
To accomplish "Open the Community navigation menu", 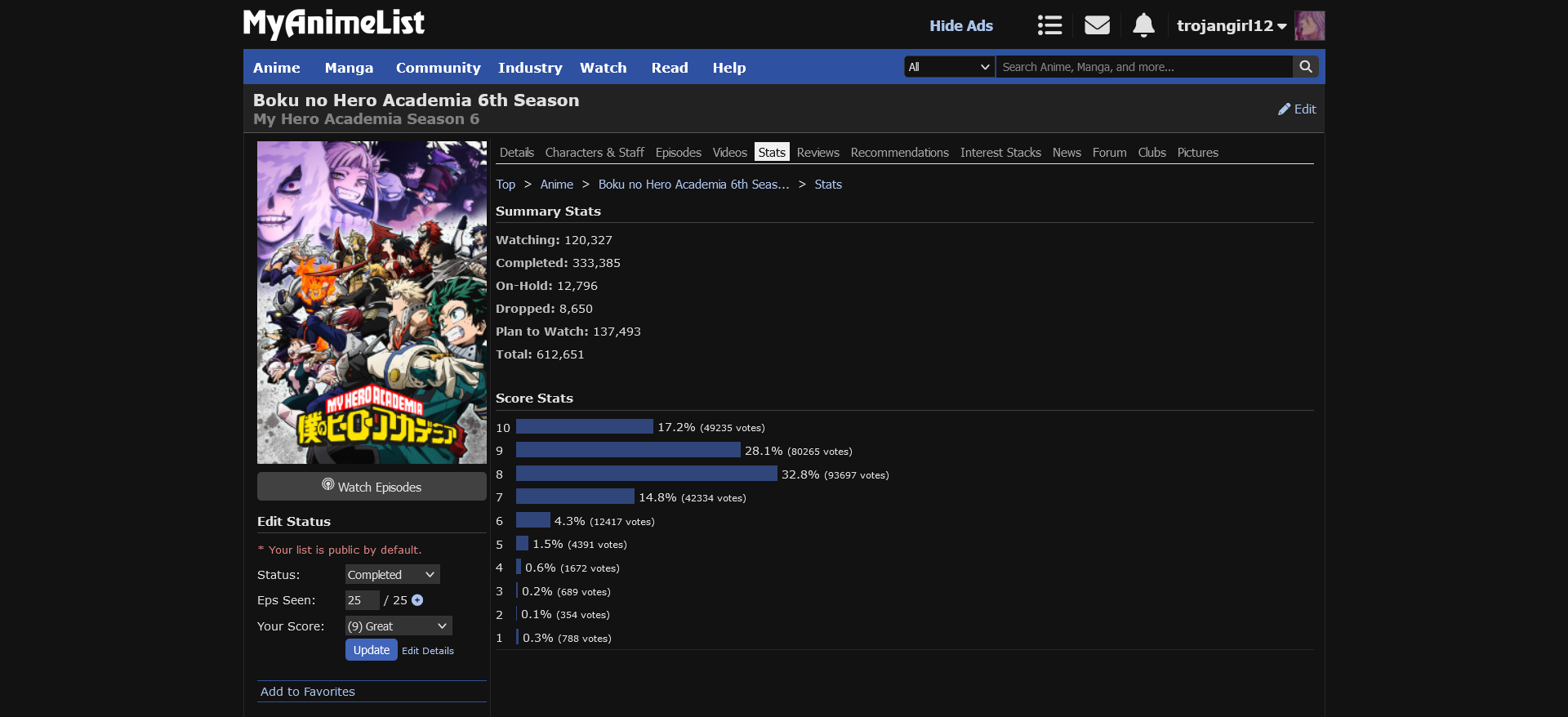I will [438, 68].
